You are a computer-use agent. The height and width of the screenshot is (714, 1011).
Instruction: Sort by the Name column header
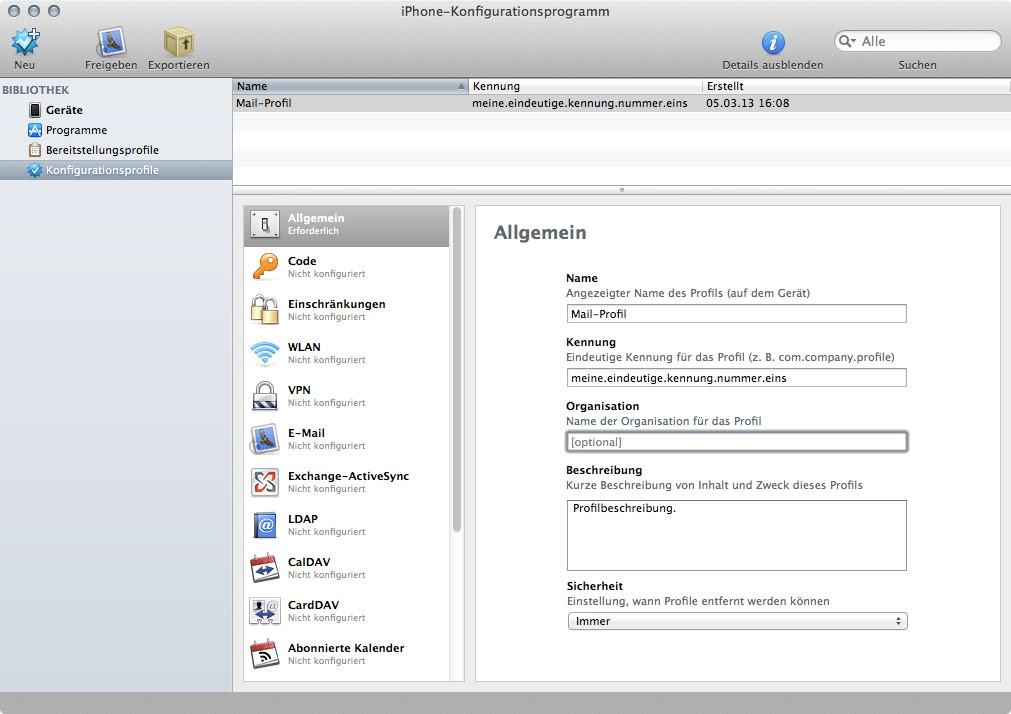[x=350, y=86]
